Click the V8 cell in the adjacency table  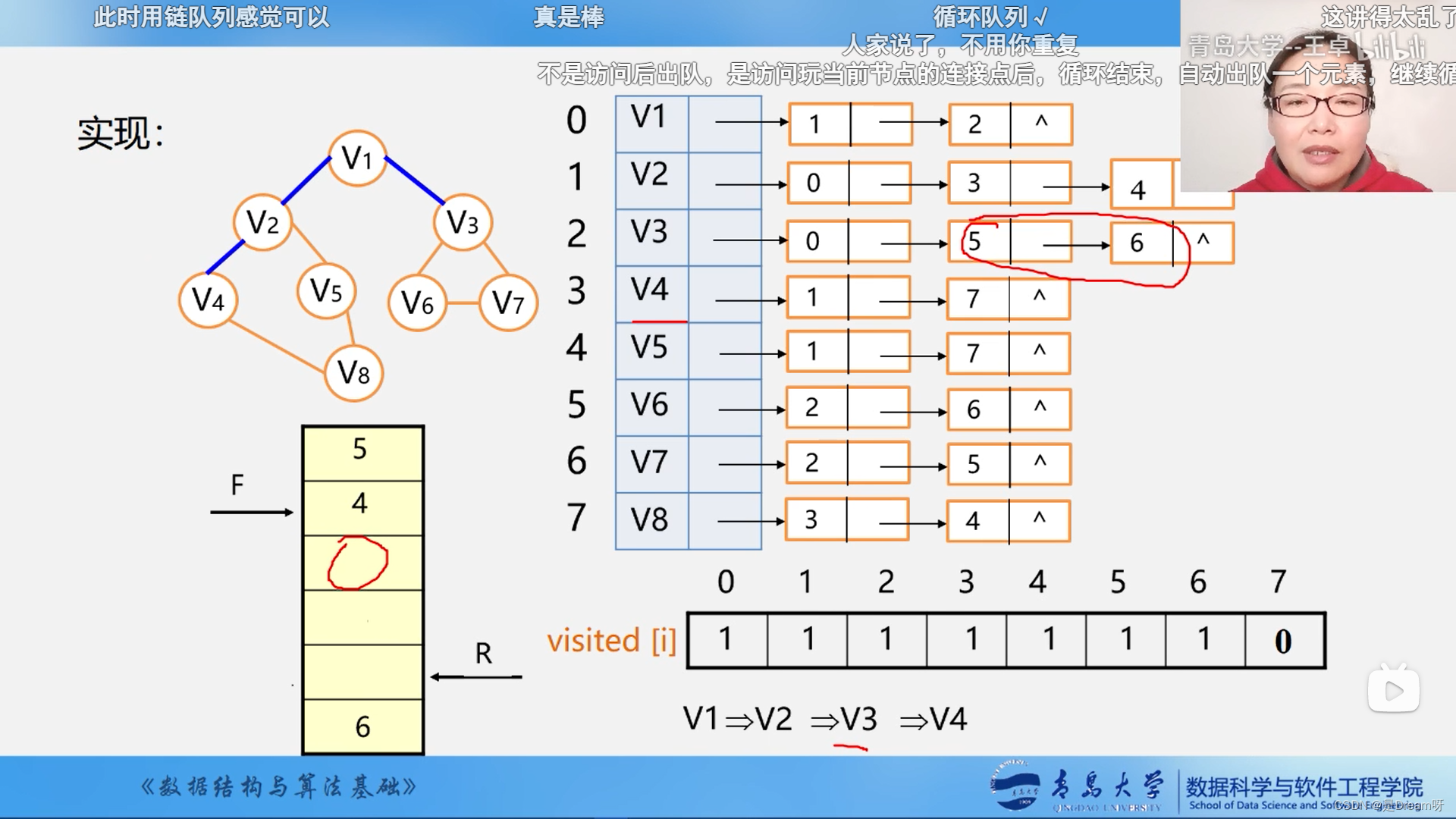coord(651,521)
